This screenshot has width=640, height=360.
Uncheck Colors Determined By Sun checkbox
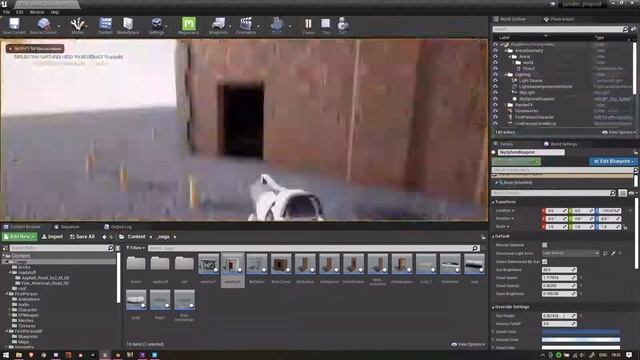pyautogui.click(x=544, y=261)
